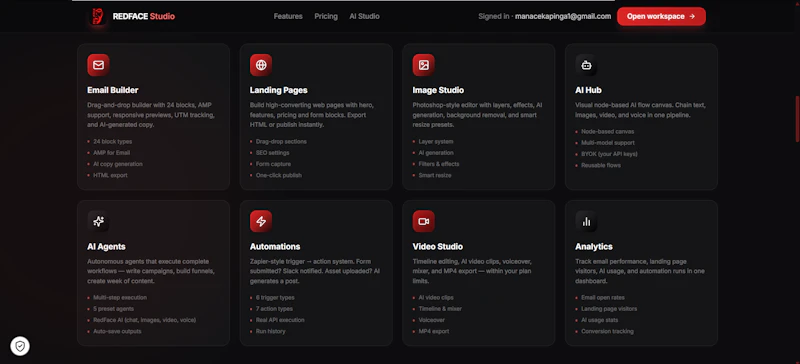Click the 'One-click publish' bullet
The height and width of the screenshot is (364, 800).
(x=276, y=175)
